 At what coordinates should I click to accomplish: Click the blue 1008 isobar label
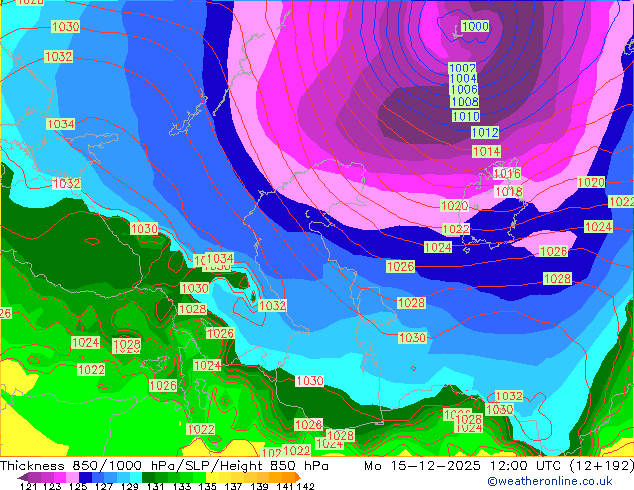465,101
